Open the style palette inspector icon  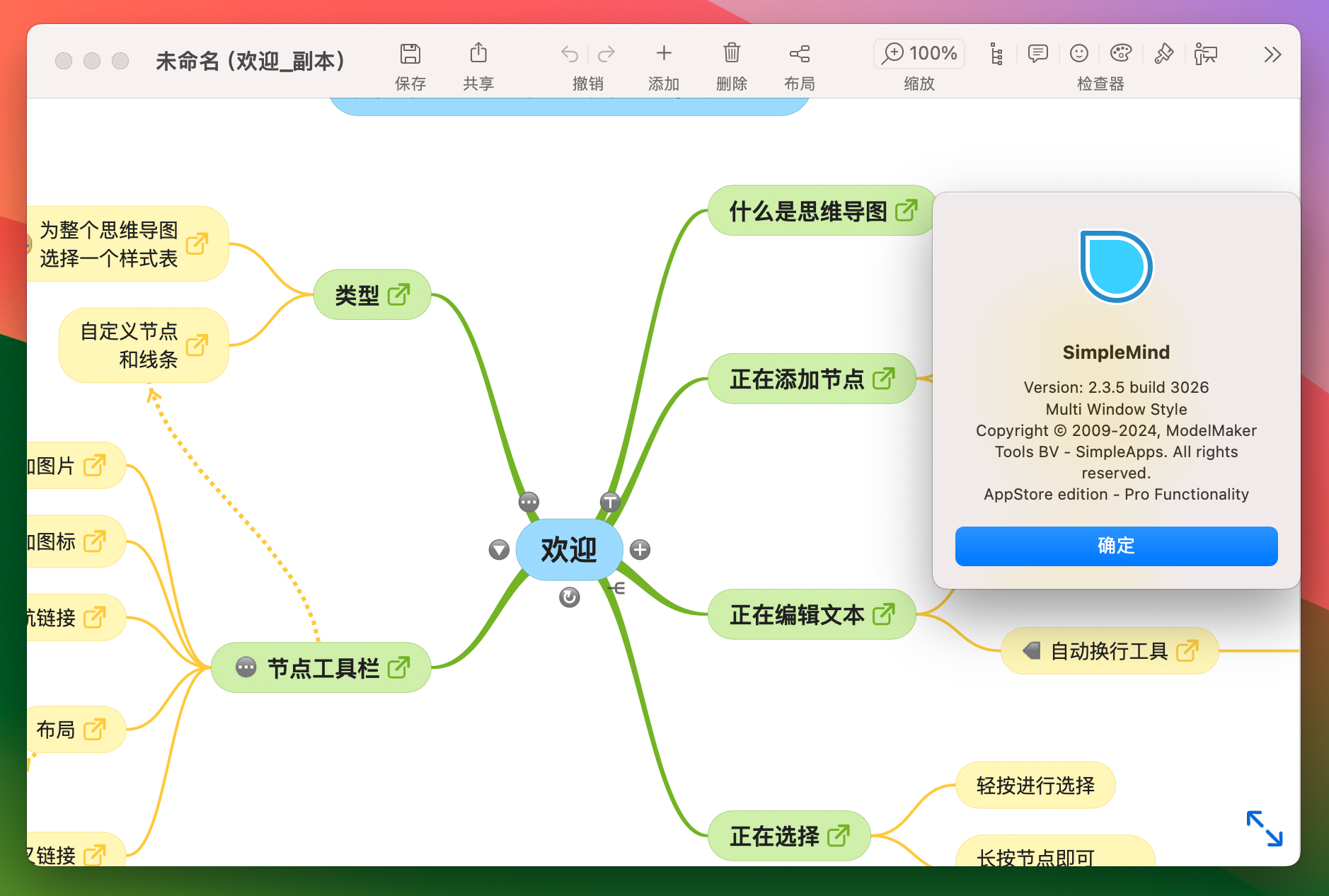click(1121, 54)
